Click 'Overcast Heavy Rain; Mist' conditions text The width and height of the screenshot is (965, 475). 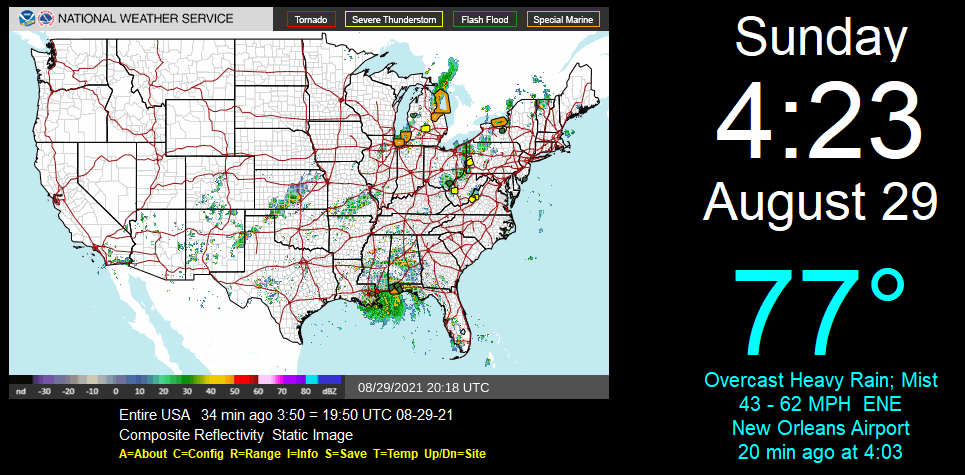click(821, 380)
